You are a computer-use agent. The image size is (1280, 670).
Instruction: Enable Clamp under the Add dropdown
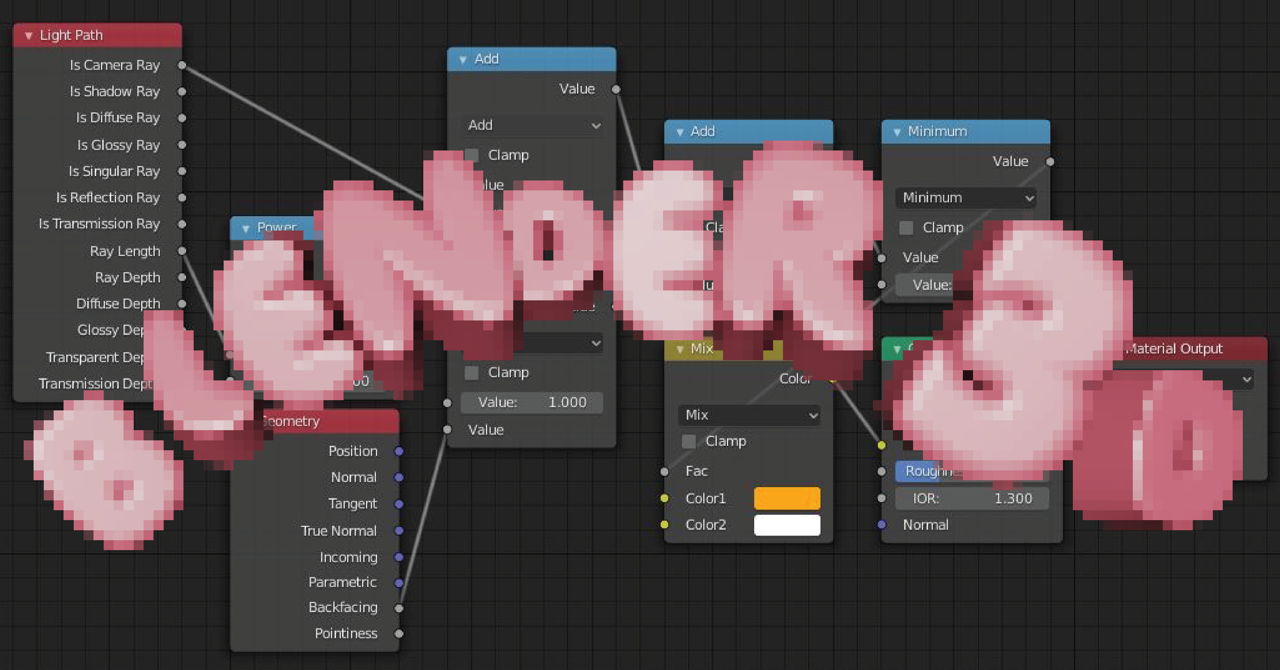(x=472, y=155)
